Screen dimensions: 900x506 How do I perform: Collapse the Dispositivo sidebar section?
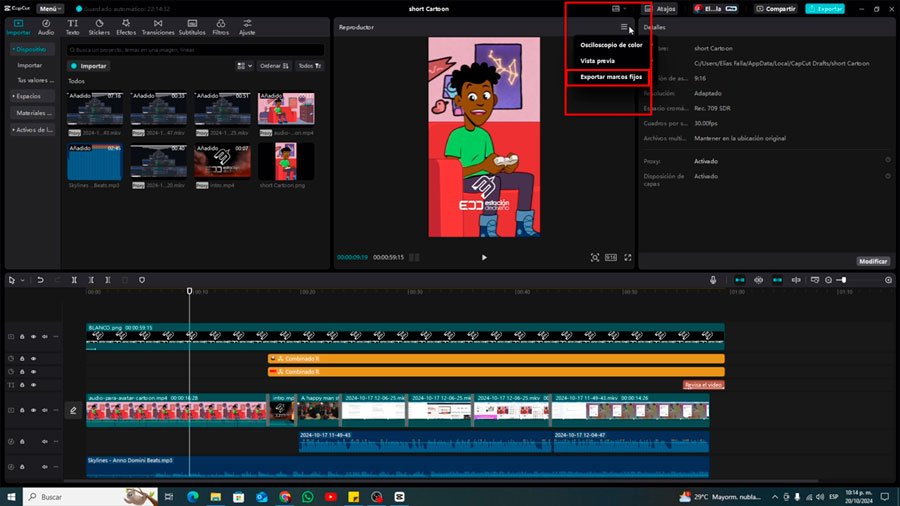pos(32,49)
